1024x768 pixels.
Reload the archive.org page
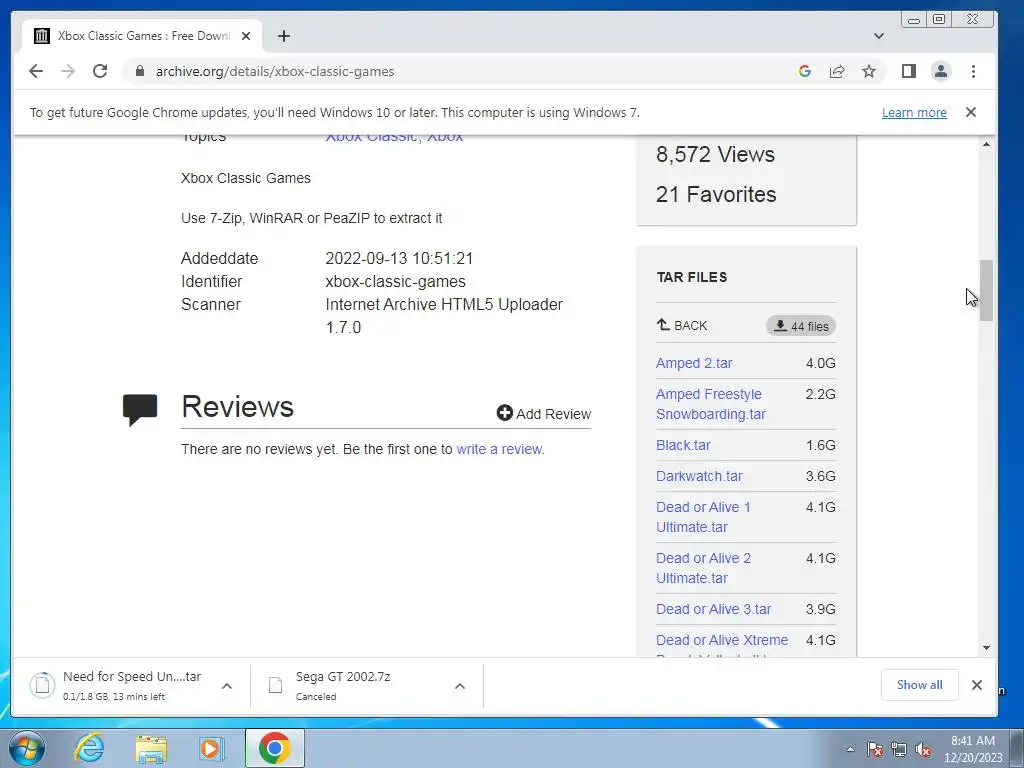coord(100,71)
